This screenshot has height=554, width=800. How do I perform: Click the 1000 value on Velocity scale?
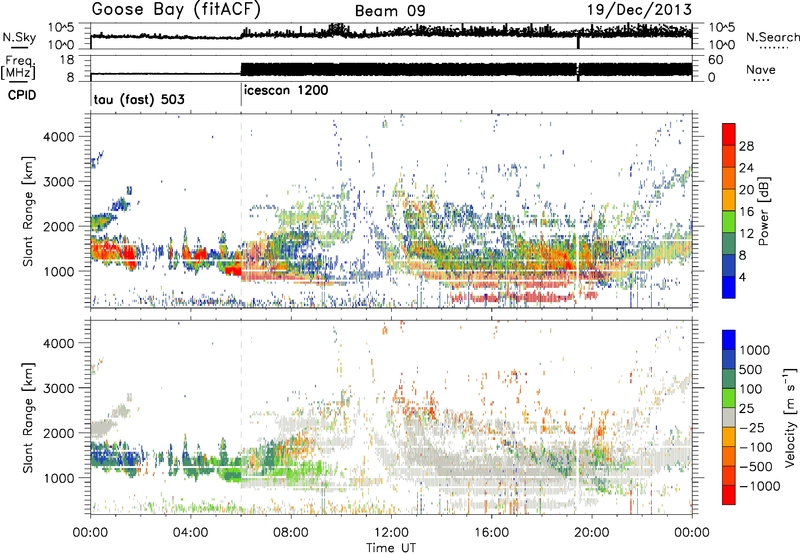[755, 350]
